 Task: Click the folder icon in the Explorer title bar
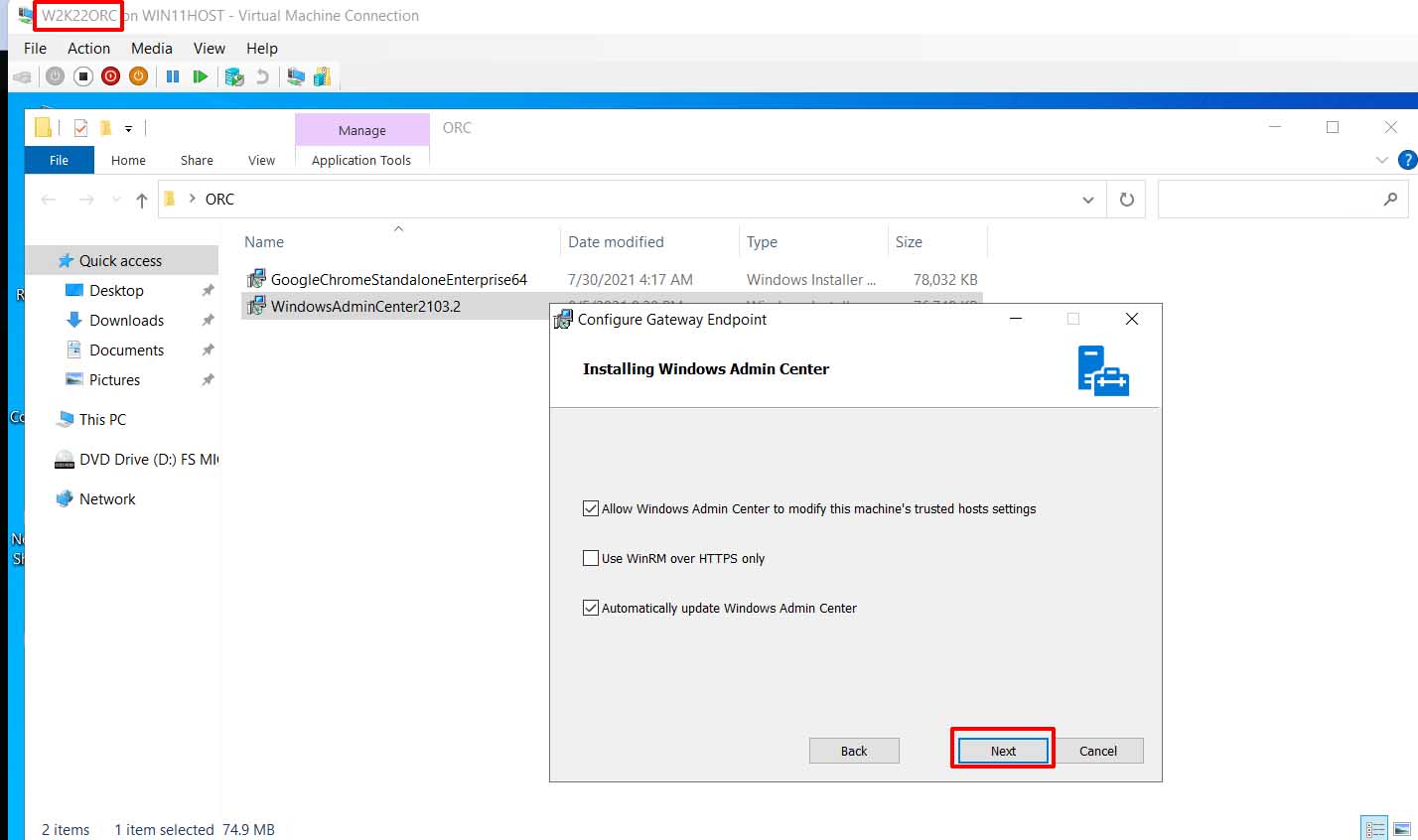click(43, 127)
